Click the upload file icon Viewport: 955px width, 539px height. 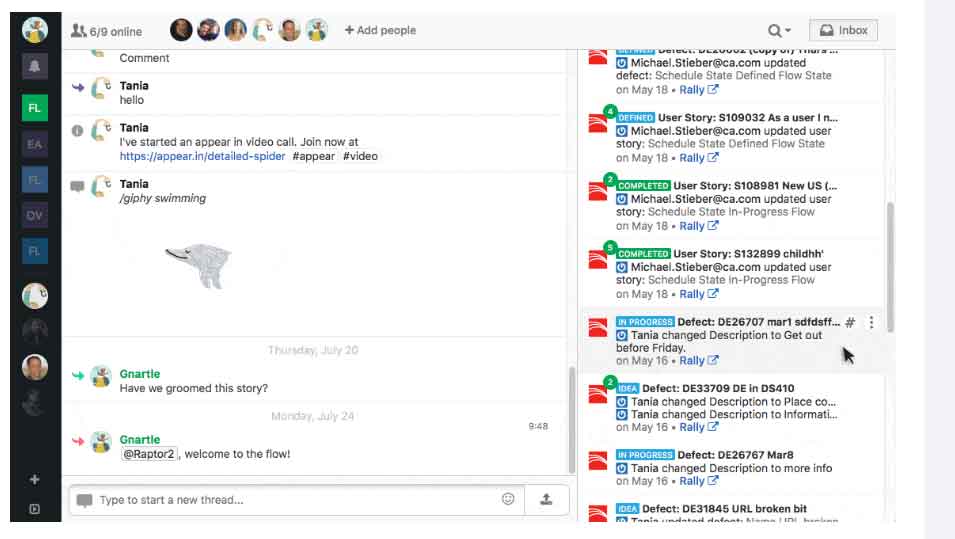pyautogui.click(x=546, y=499)
